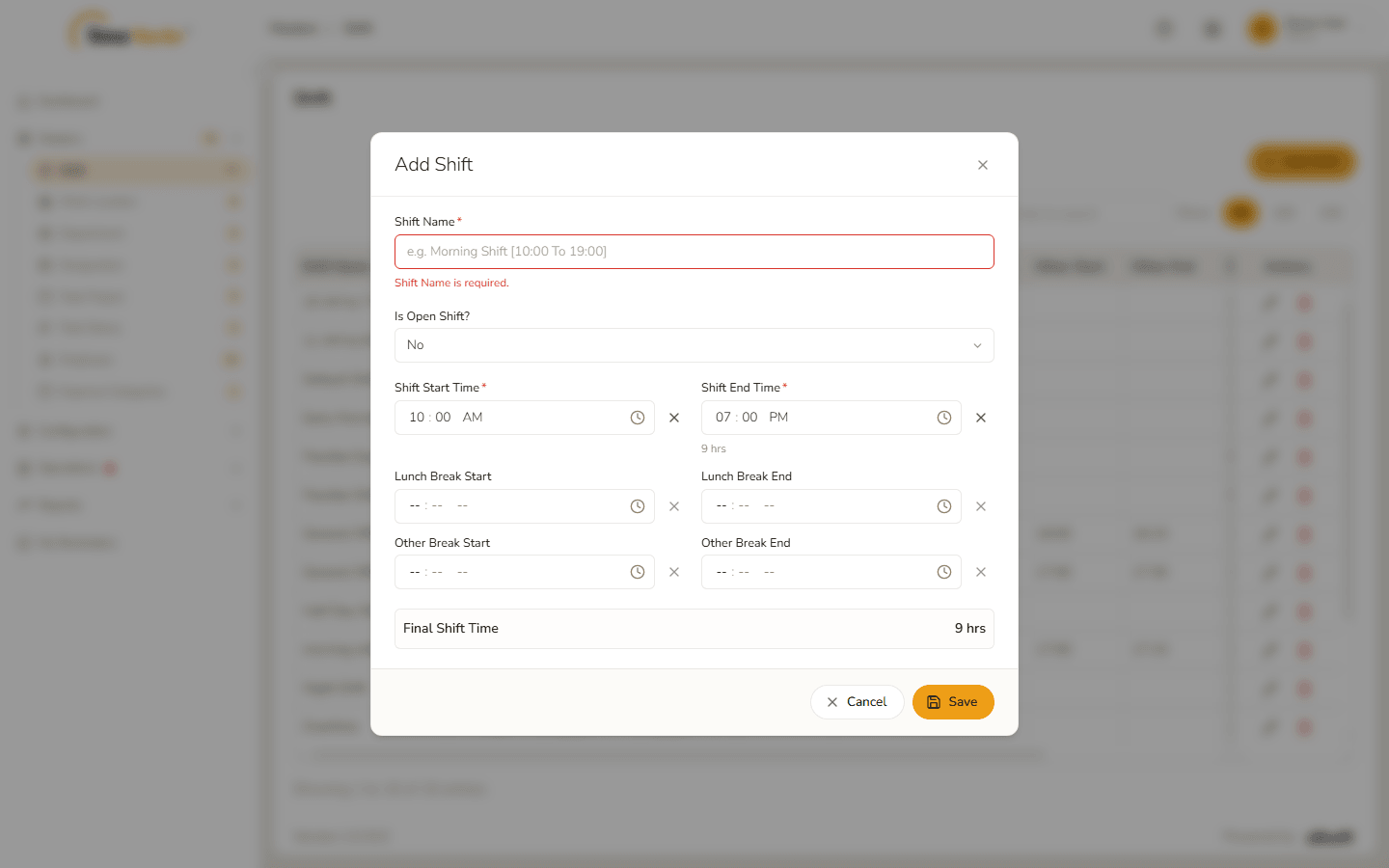Clear the Shift End Time value
The height and width of the screenshot is (868, 1389).
point(981,418)
